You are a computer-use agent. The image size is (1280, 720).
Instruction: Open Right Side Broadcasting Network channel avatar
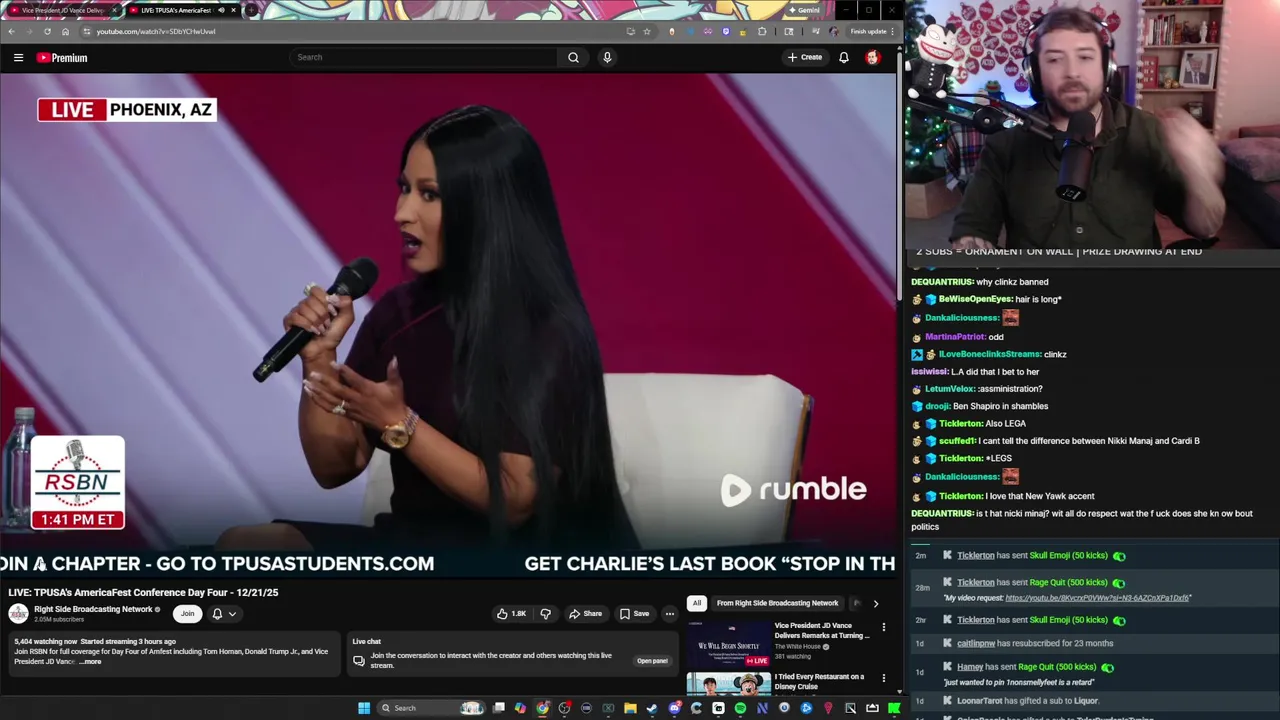(x=18, y=614)
